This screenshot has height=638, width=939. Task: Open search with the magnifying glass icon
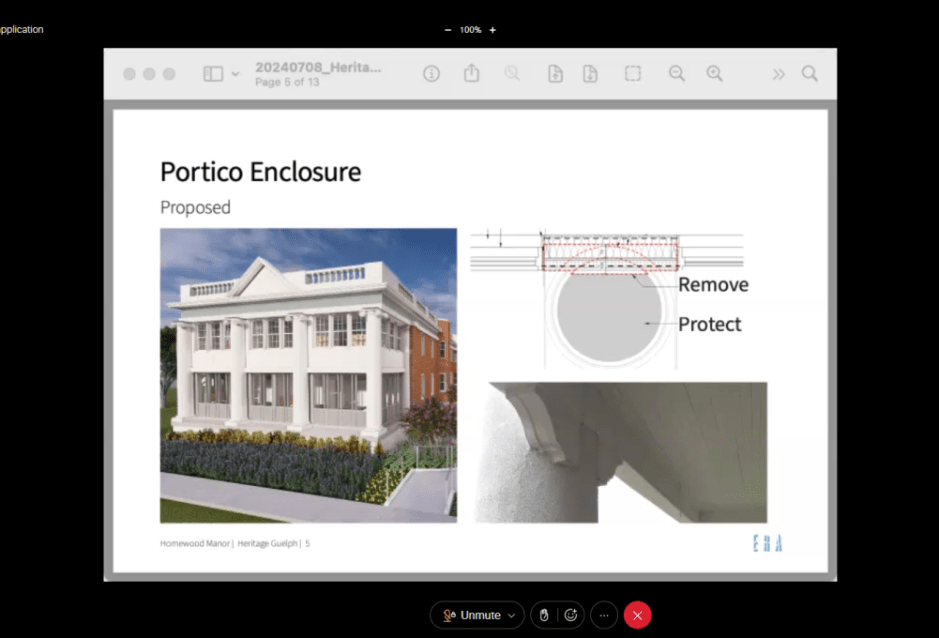[x=810, y=74]
